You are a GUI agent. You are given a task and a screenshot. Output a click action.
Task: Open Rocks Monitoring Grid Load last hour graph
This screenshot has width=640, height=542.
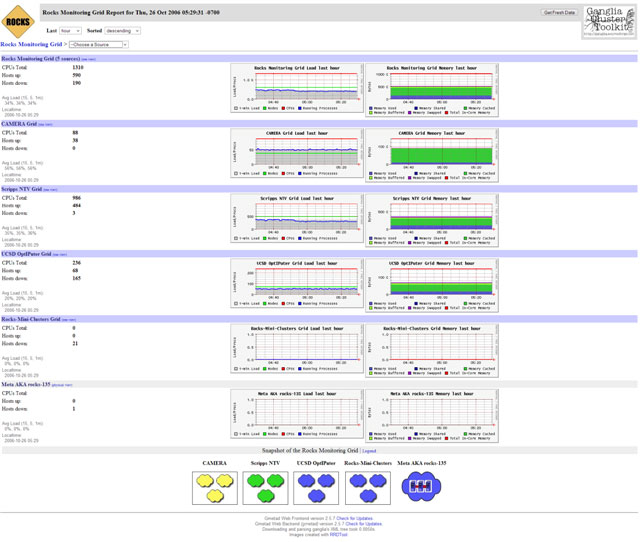[297, 88]
